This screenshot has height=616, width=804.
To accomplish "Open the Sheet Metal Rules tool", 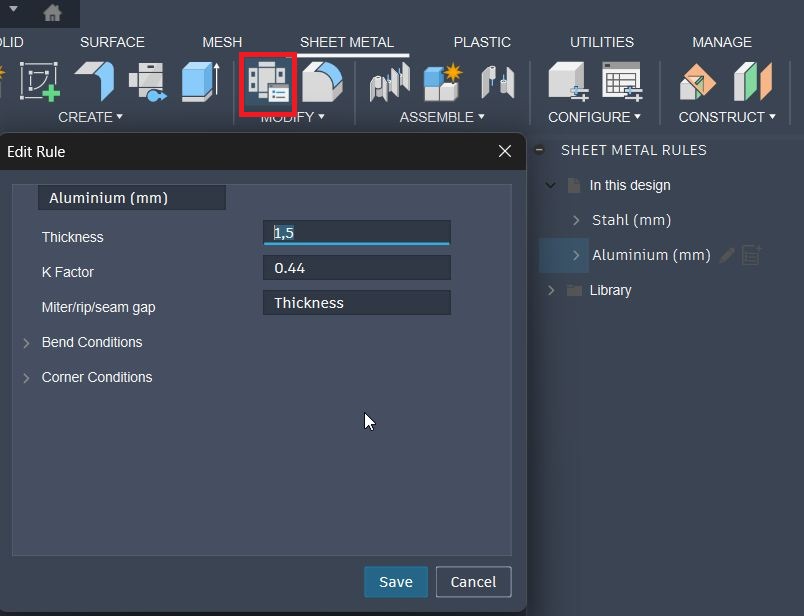I will click(268, 82).
